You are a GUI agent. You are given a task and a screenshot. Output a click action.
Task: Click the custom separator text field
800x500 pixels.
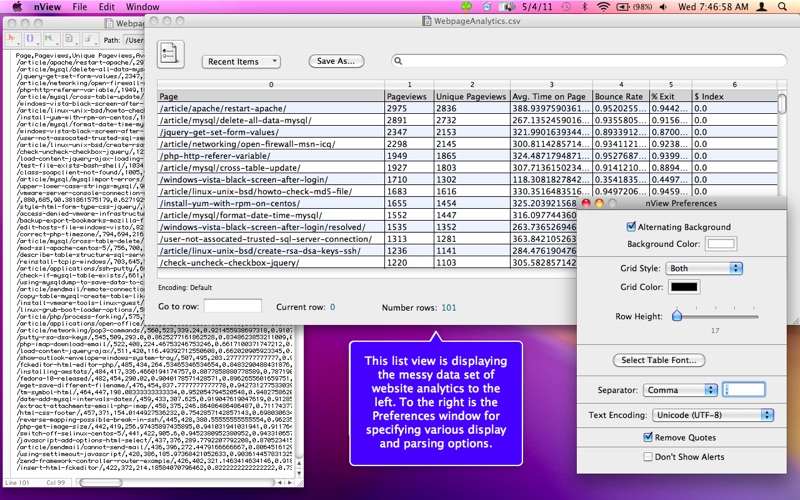click(x=744, y=390)
